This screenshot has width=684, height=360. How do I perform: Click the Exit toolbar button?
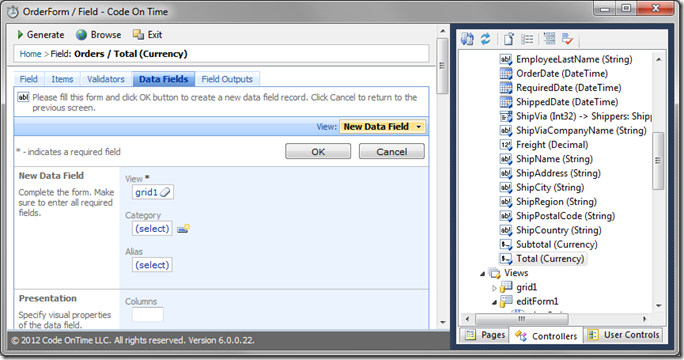147,34
